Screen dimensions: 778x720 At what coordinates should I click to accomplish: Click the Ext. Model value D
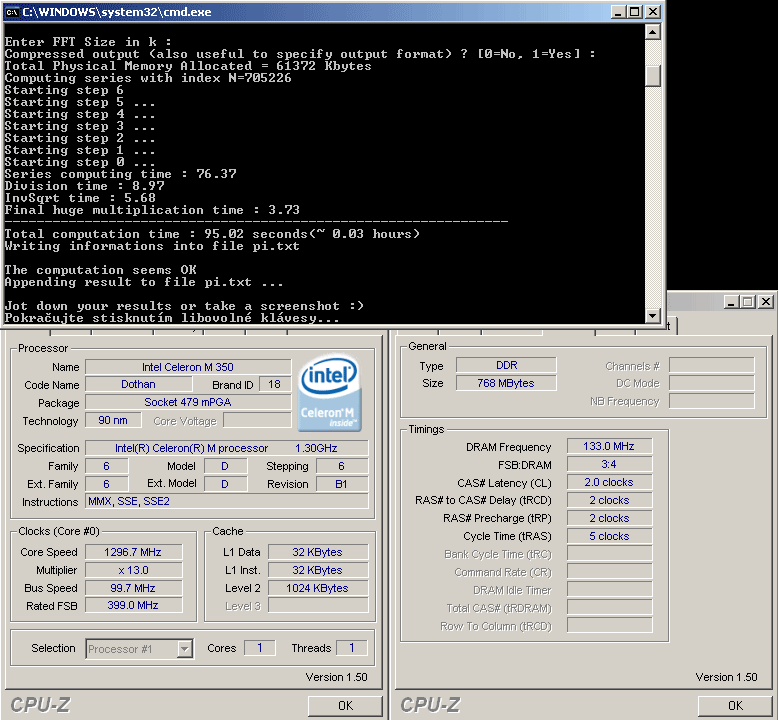click(x=225, y=484)
